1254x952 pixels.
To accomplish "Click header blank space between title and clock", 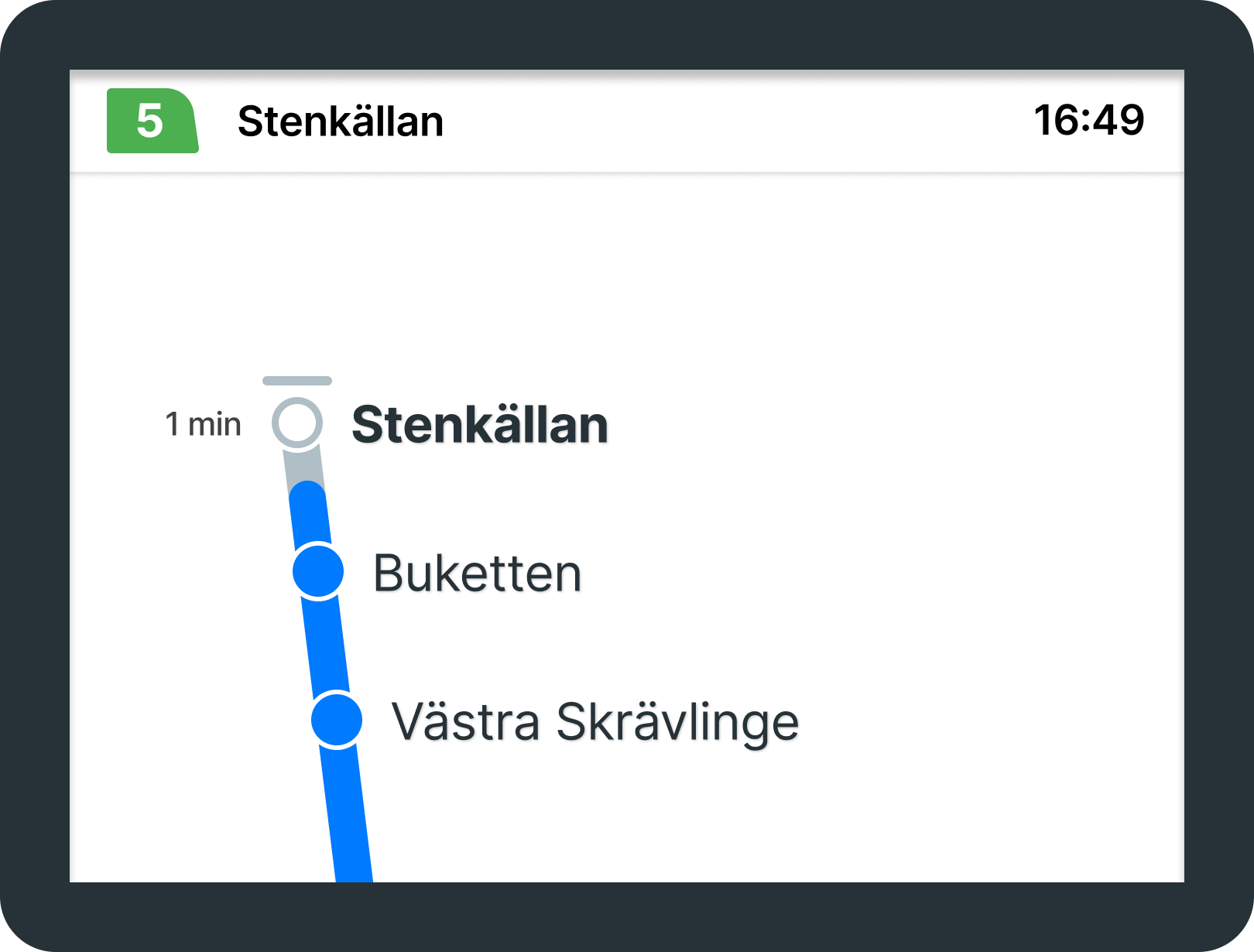I will click(735, 122).
